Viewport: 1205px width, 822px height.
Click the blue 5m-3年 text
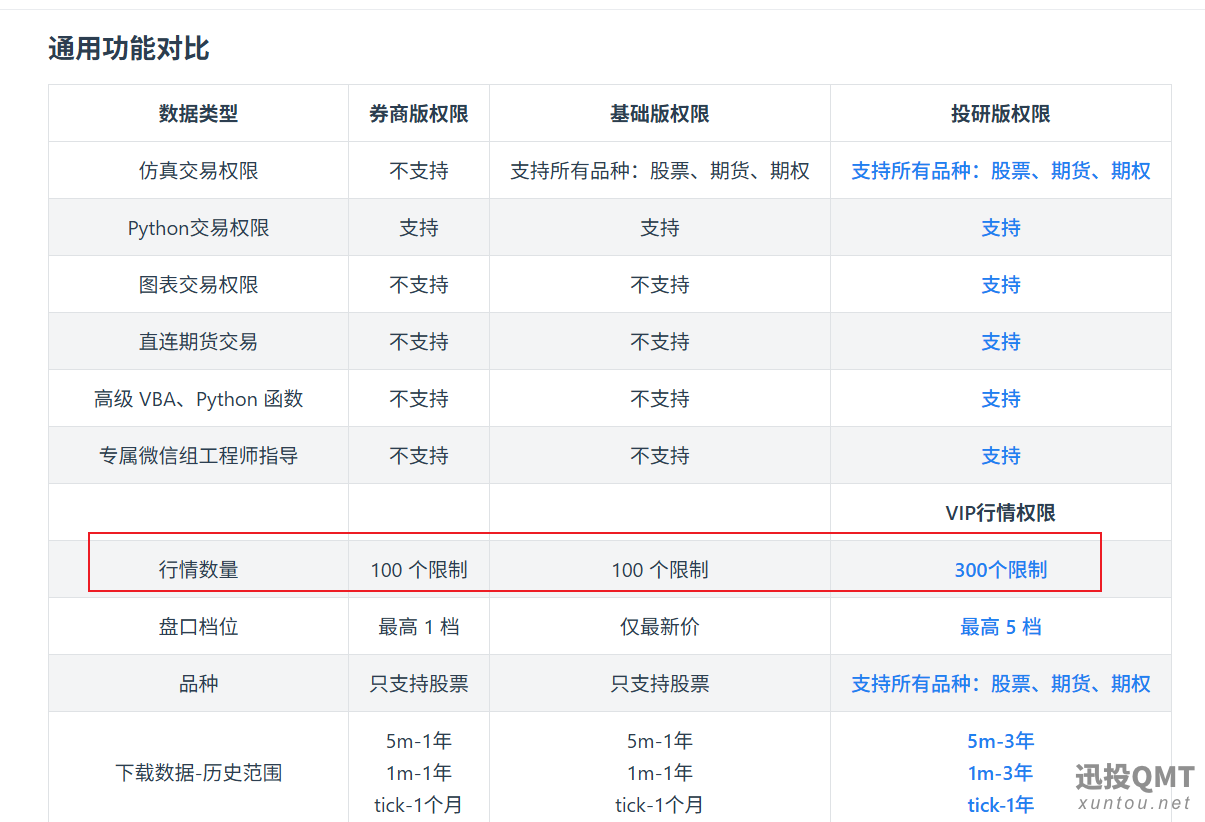pyautogui.click(x=1000, y=741)
